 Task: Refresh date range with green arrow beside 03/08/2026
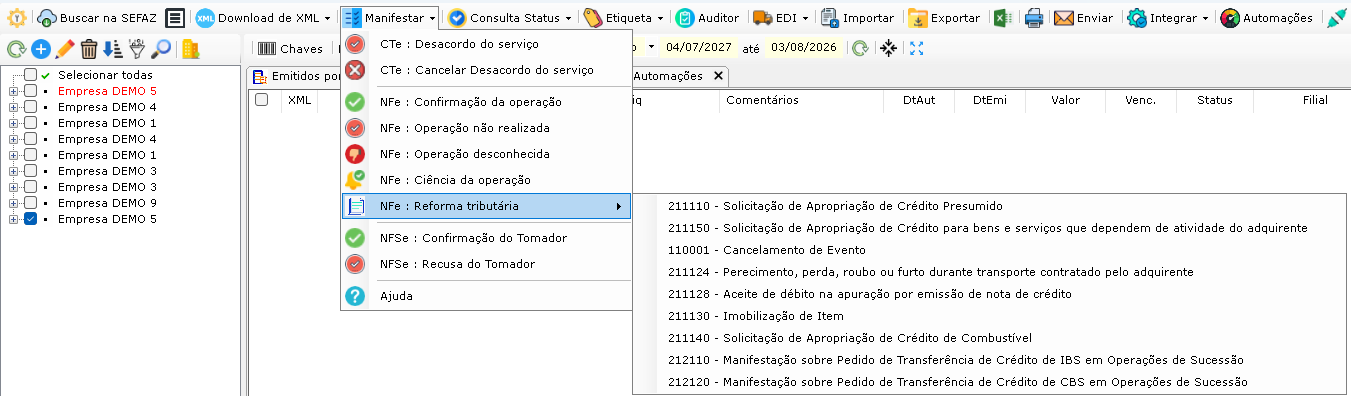860,48
